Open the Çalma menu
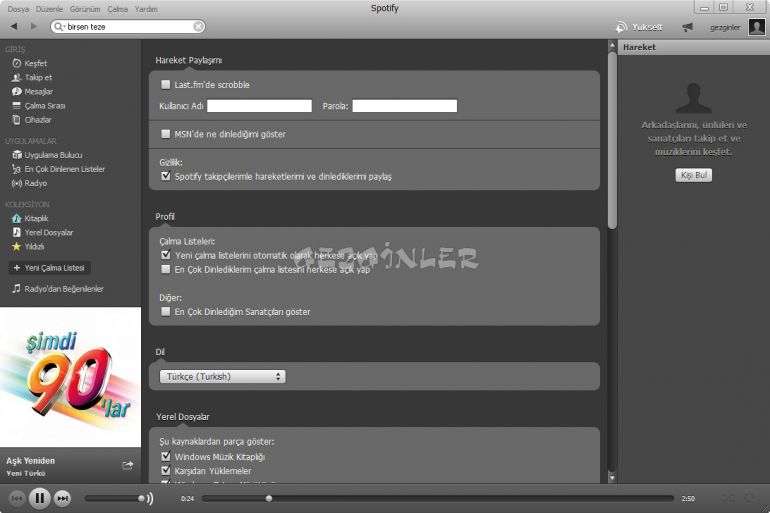This screenshot has height=513, width=770. (x=118, y=9)
